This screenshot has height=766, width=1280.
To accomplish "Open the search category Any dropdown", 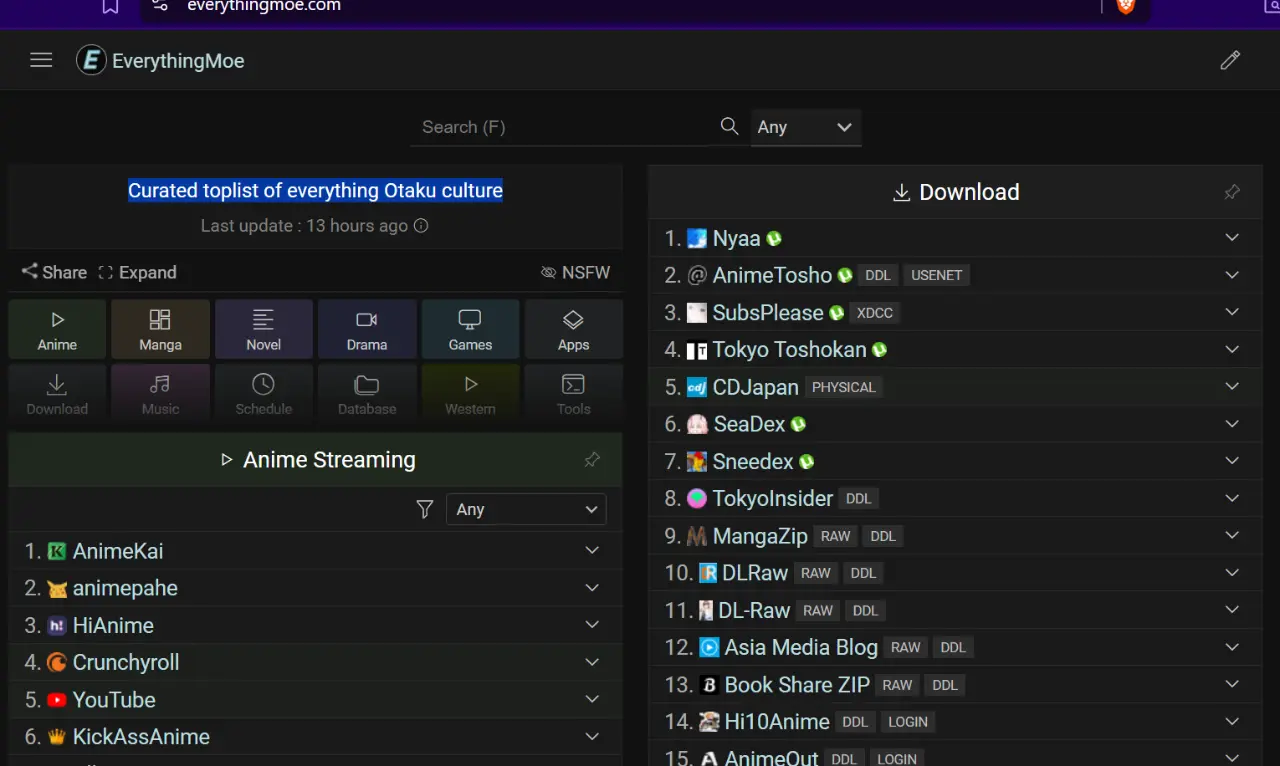I will coord(805,127).
